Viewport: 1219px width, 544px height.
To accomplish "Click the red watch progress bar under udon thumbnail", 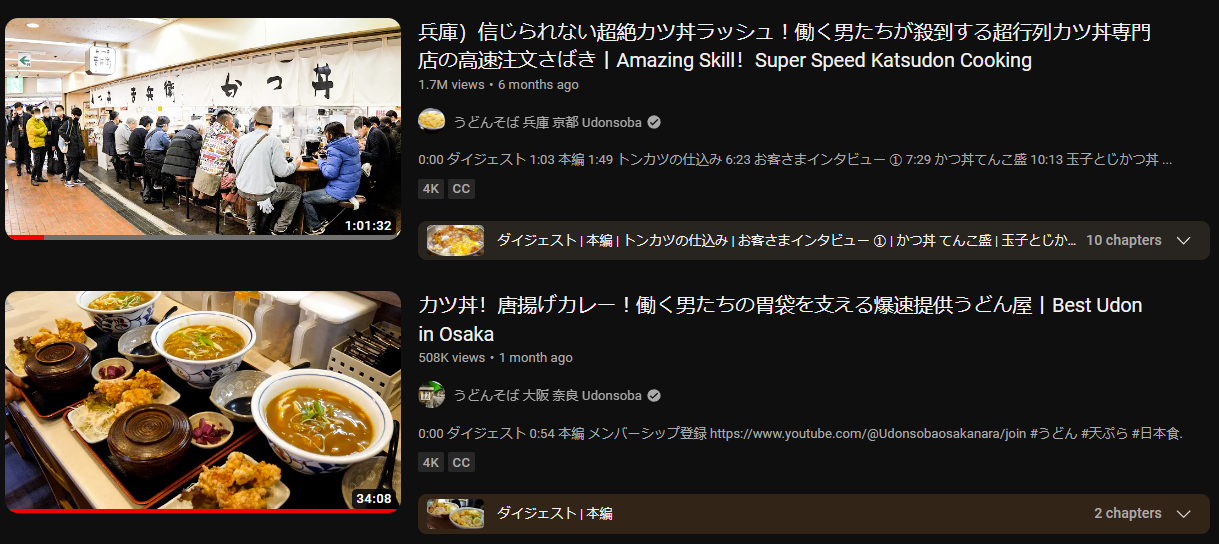I will tap(203, 511).
